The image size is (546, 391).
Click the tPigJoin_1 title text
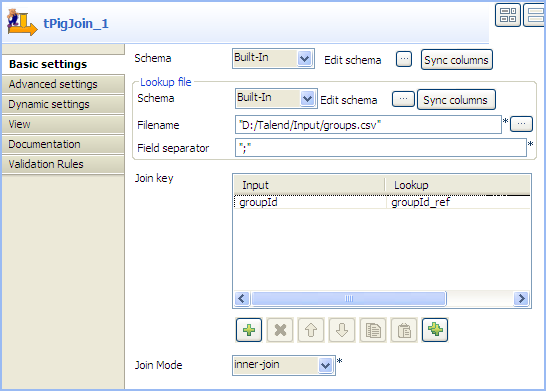point(76,23)
